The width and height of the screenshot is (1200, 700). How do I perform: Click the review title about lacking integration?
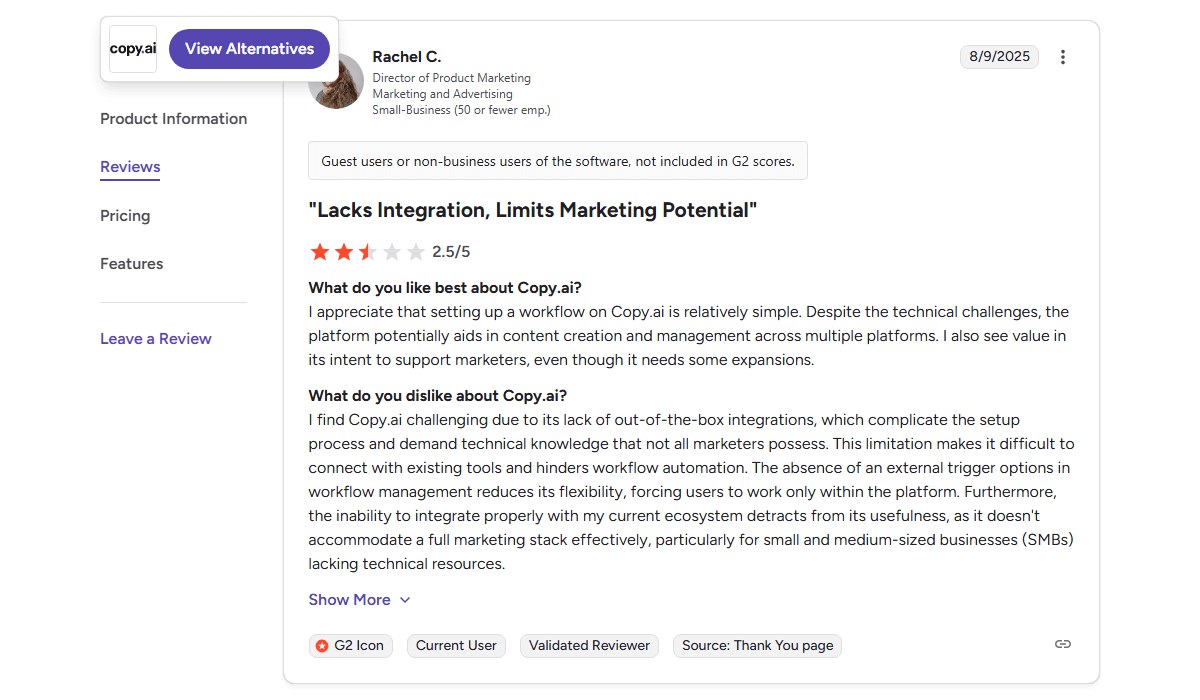point(532,210)
